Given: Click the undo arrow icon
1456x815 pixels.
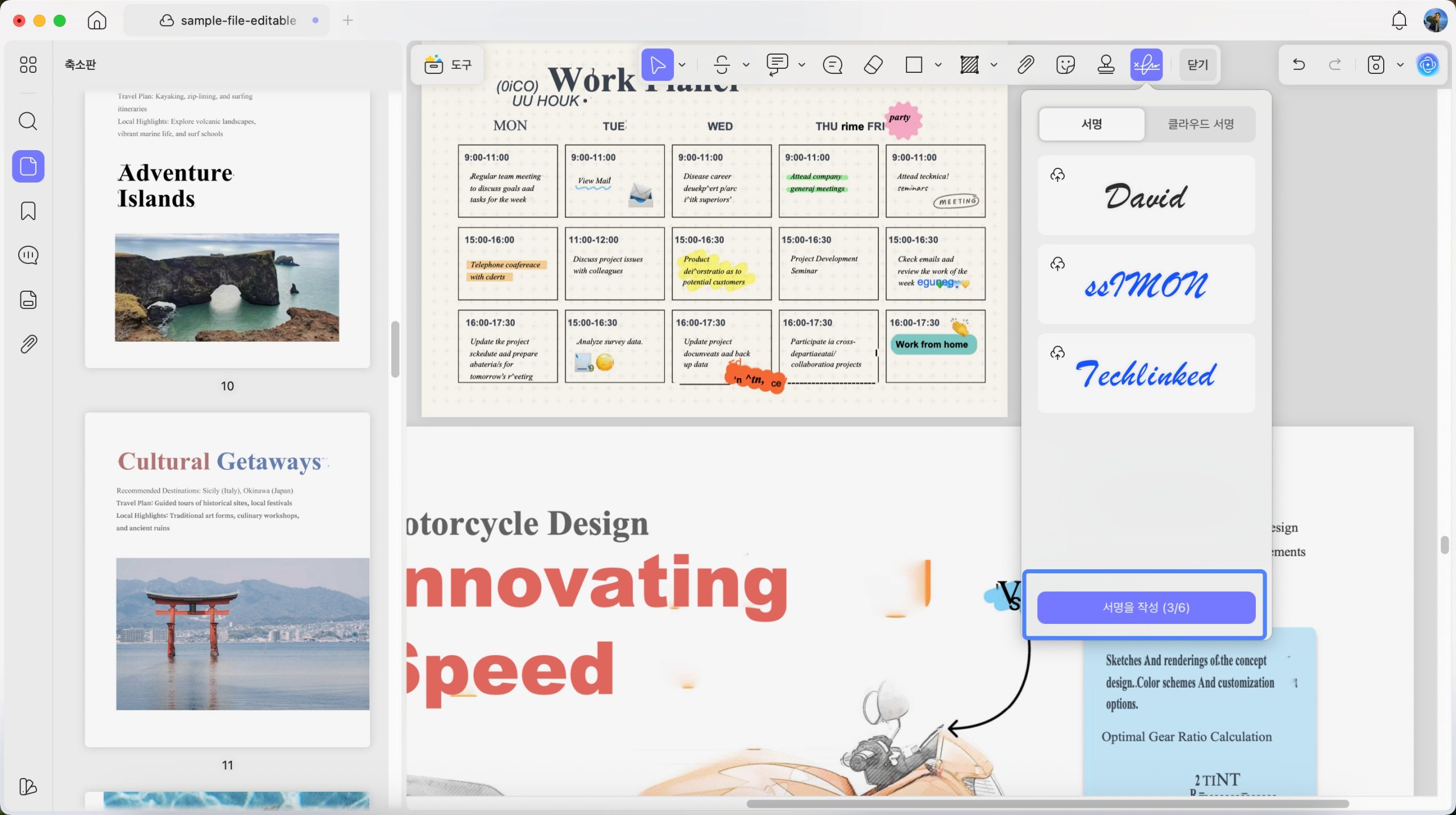Looking at the screenshot, I should click(x=1298, y=64).
